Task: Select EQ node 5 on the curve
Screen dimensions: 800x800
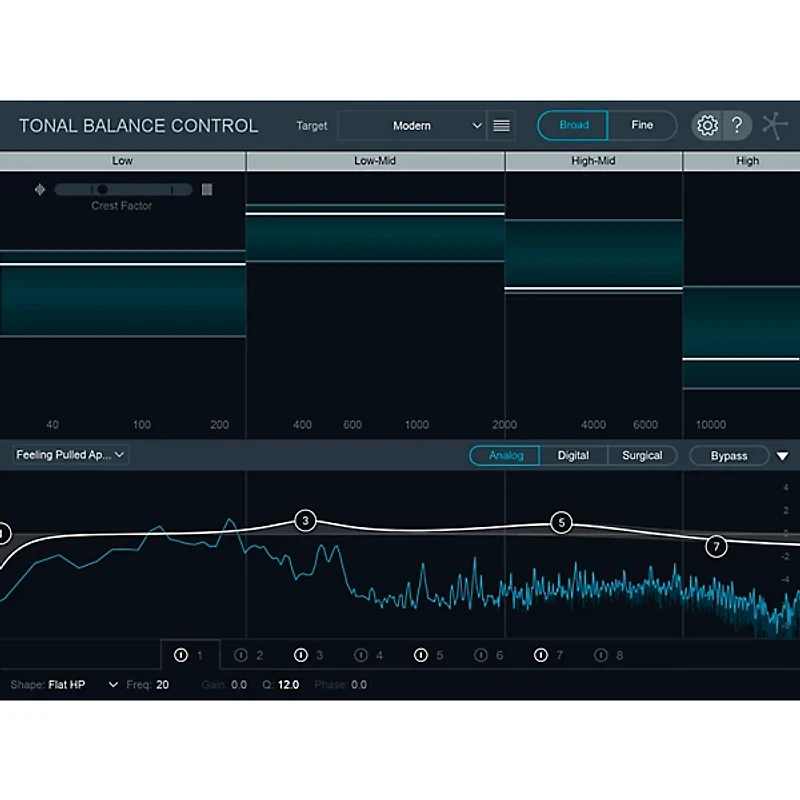Action: [561, 523]
